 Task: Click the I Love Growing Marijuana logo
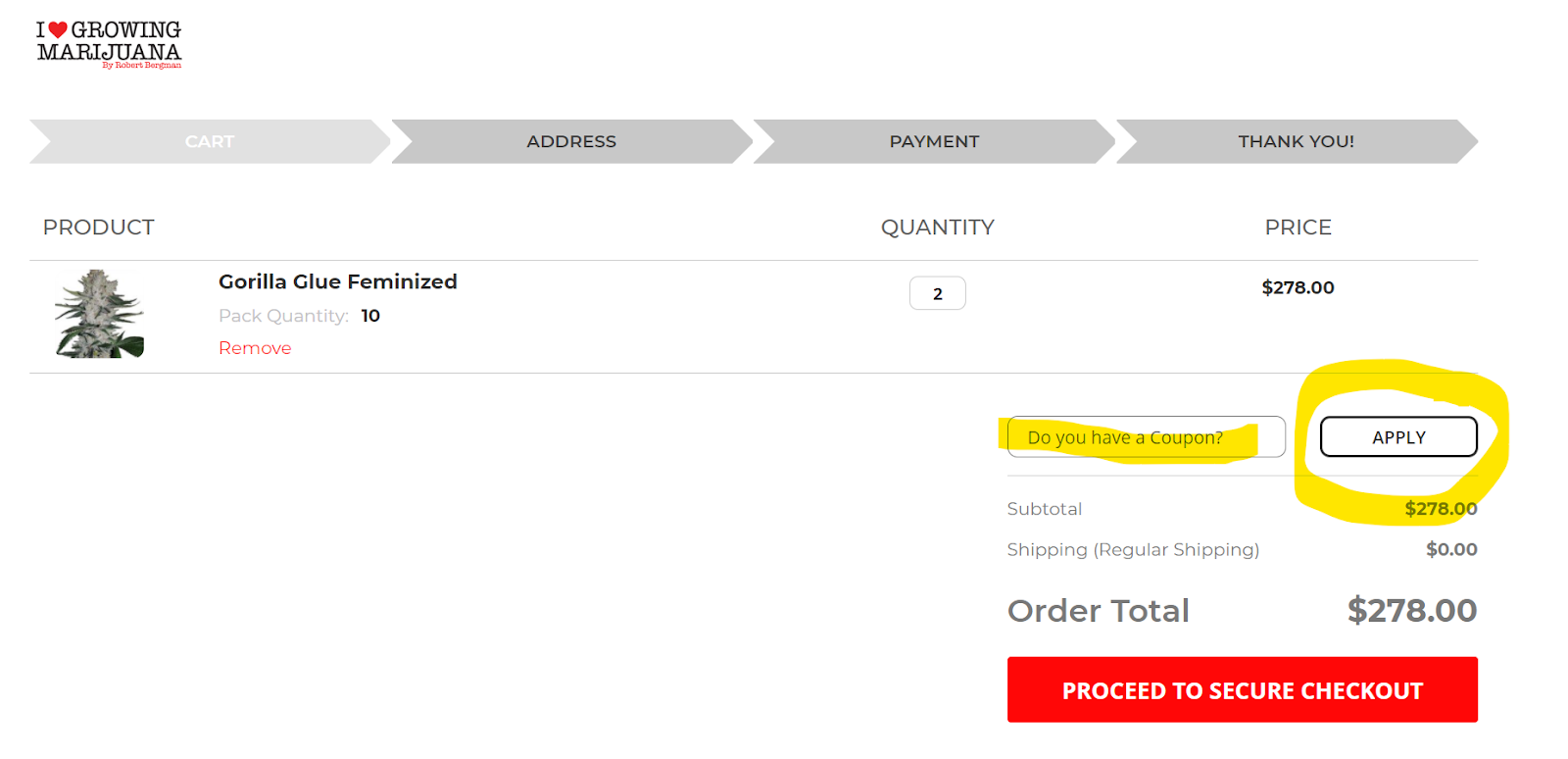109,44
